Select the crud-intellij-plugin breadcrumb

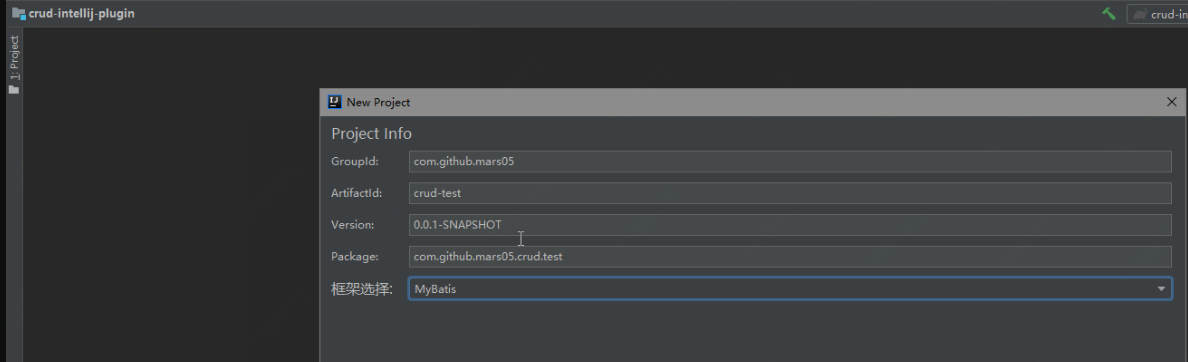(x=82, y=13)
